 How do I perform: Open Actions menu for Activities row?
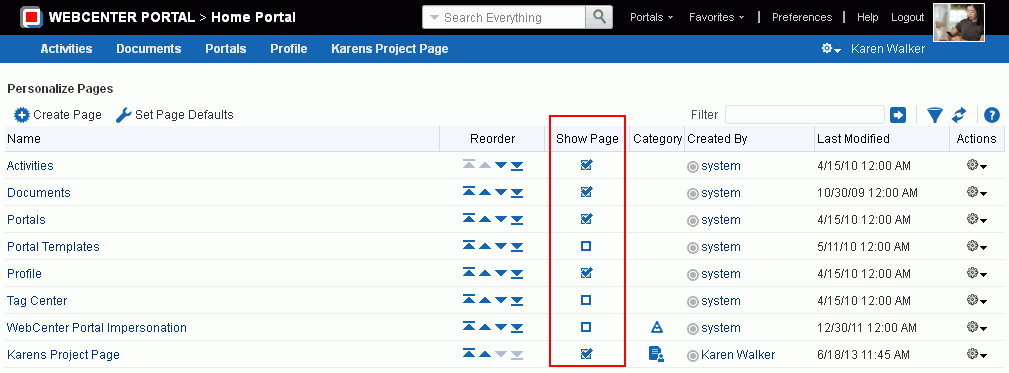977,166
